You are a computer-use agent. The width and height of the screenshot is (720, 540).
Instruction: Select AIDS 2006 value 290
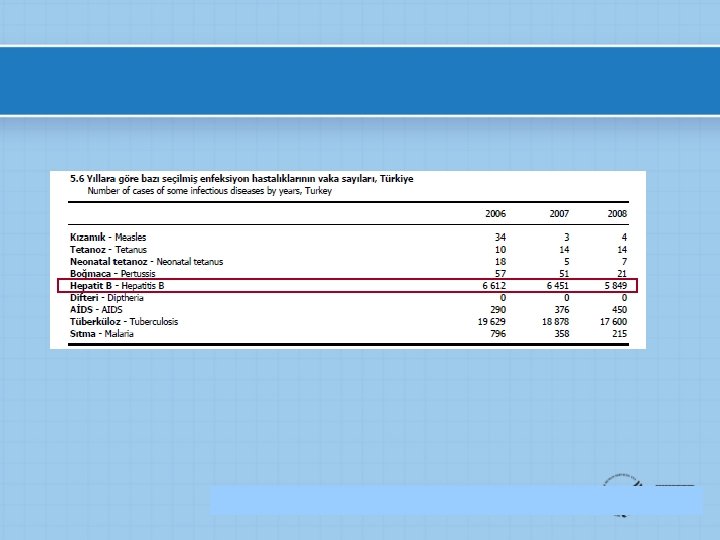click(x=498, y=309)
